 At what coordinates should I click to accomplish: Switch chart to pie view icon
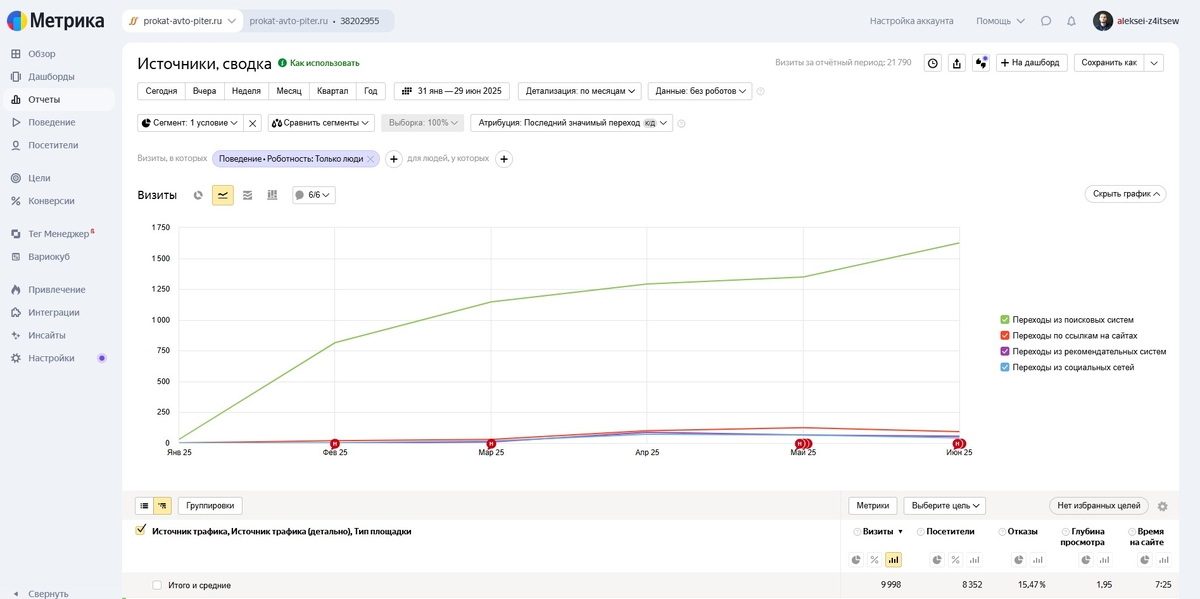[198, 195]
